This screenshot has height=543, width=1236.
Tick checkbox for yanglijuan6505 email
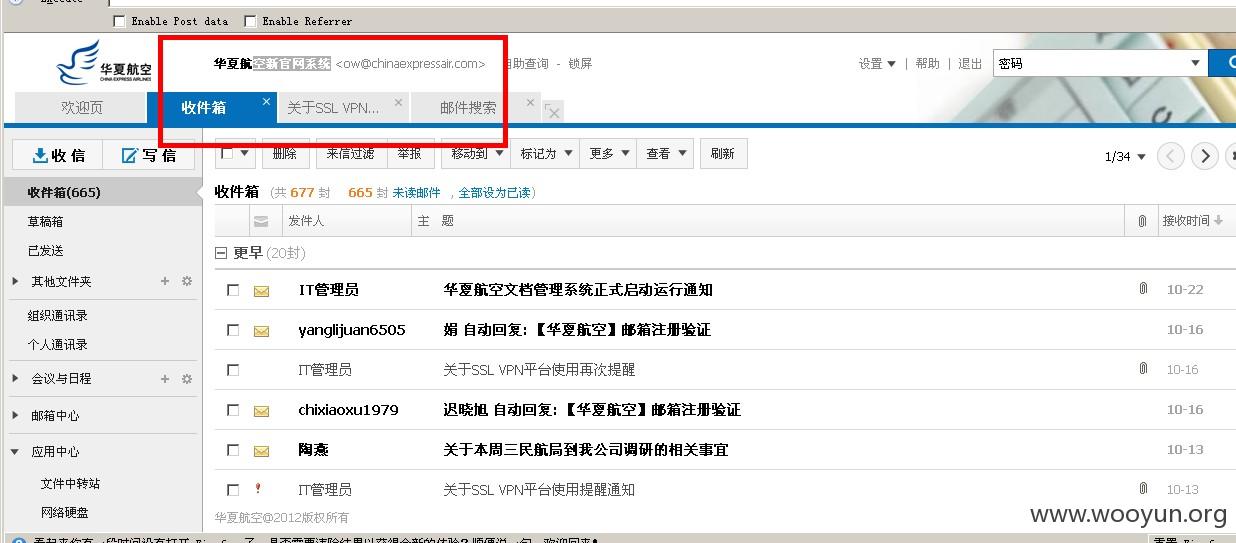[233, 330]
